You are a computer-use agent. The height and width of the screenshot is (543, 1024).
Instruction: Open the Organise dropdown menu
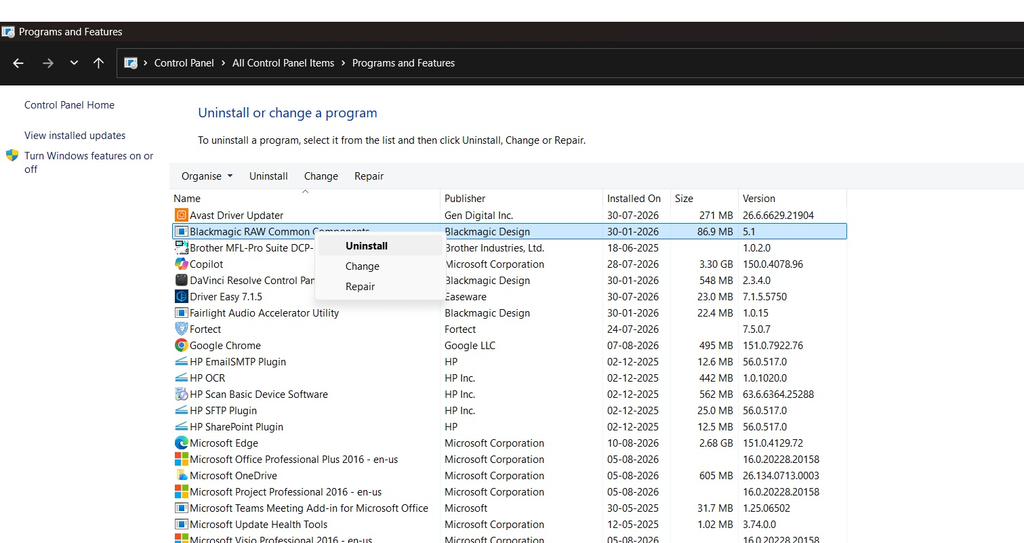(207, 176)
